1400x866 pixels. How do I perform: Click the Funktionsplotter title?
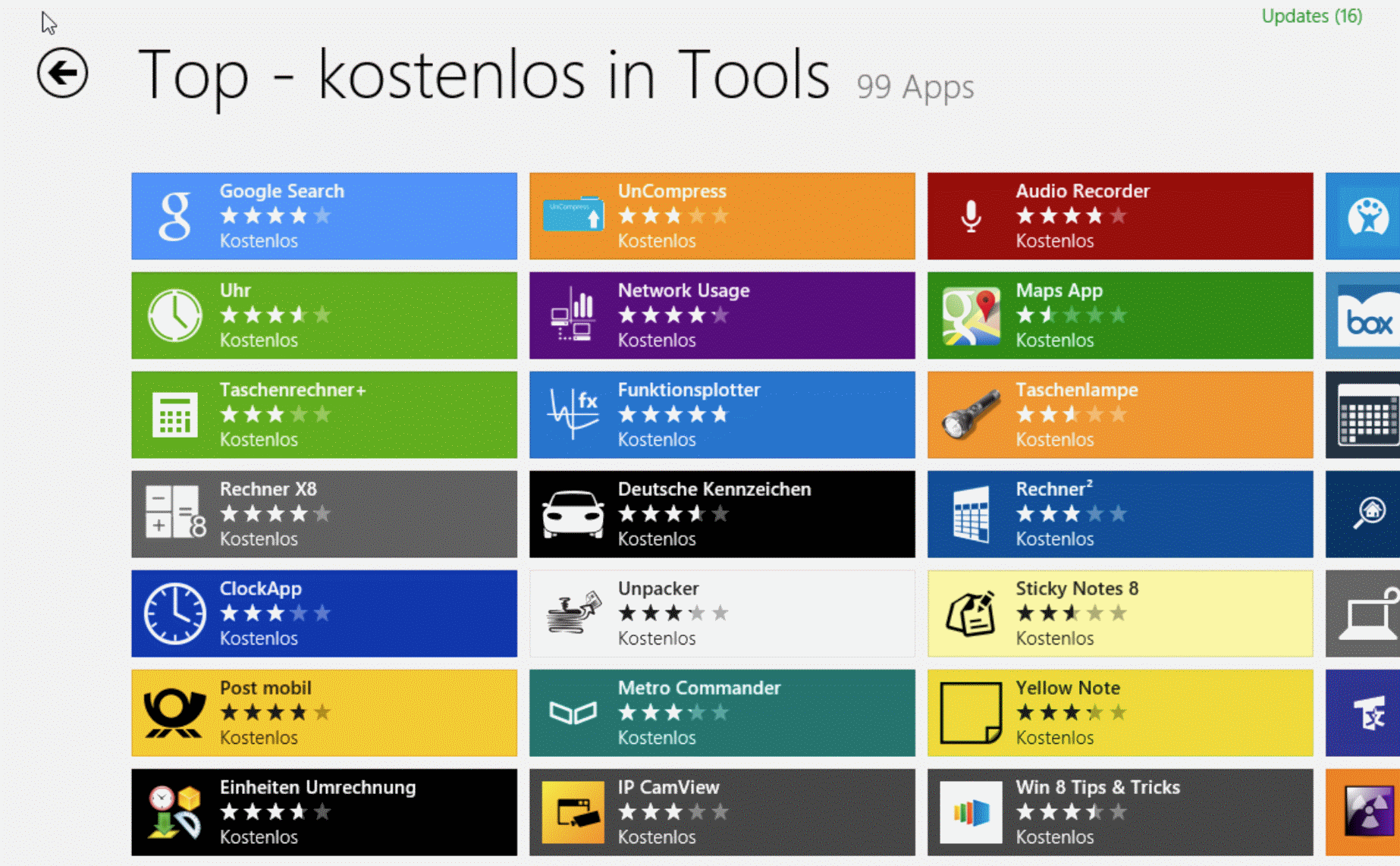(689, 390)
